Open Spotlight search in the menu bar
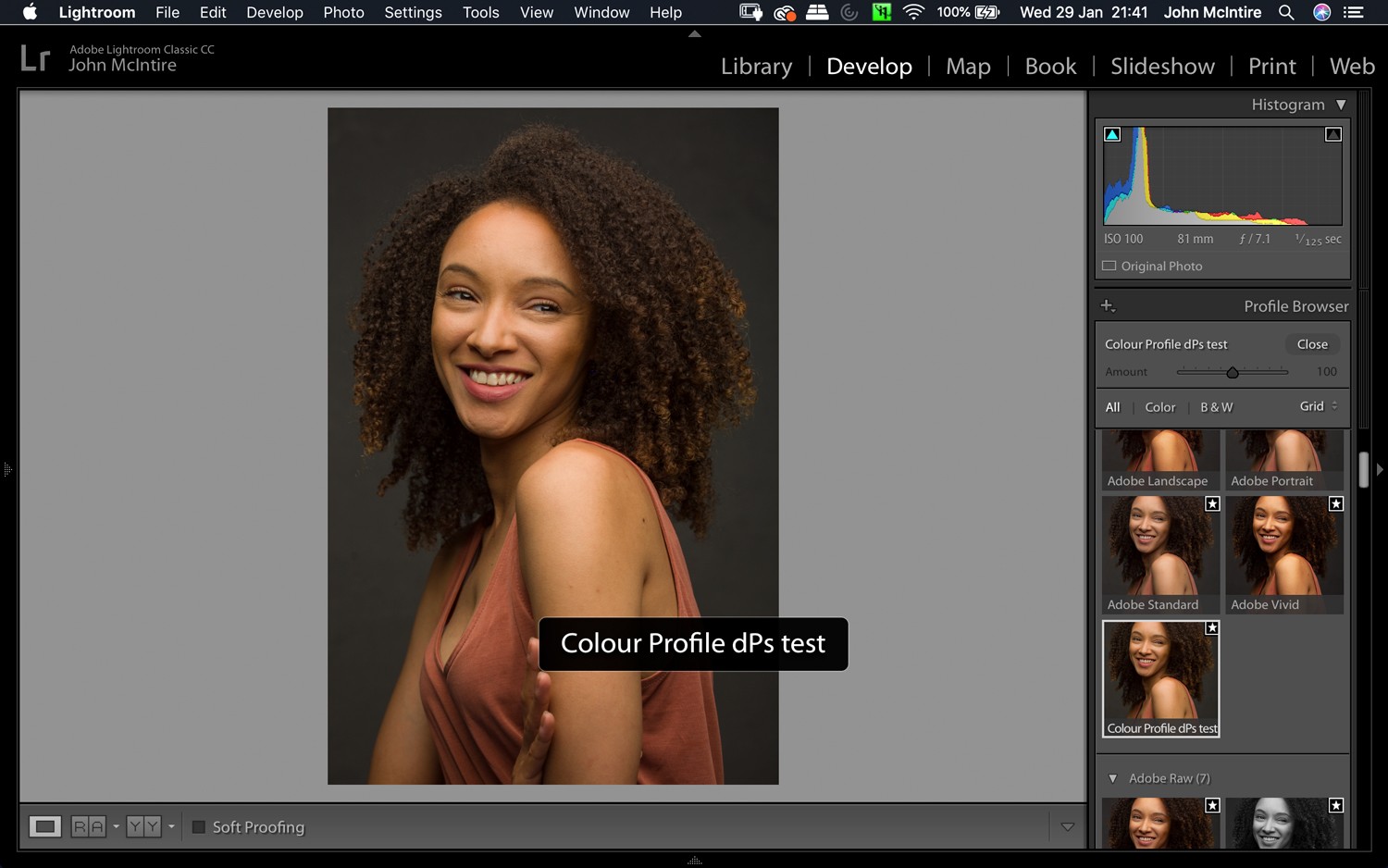Image resolution: width=1388 pixels, height=868 pixels. [1286, 13]
